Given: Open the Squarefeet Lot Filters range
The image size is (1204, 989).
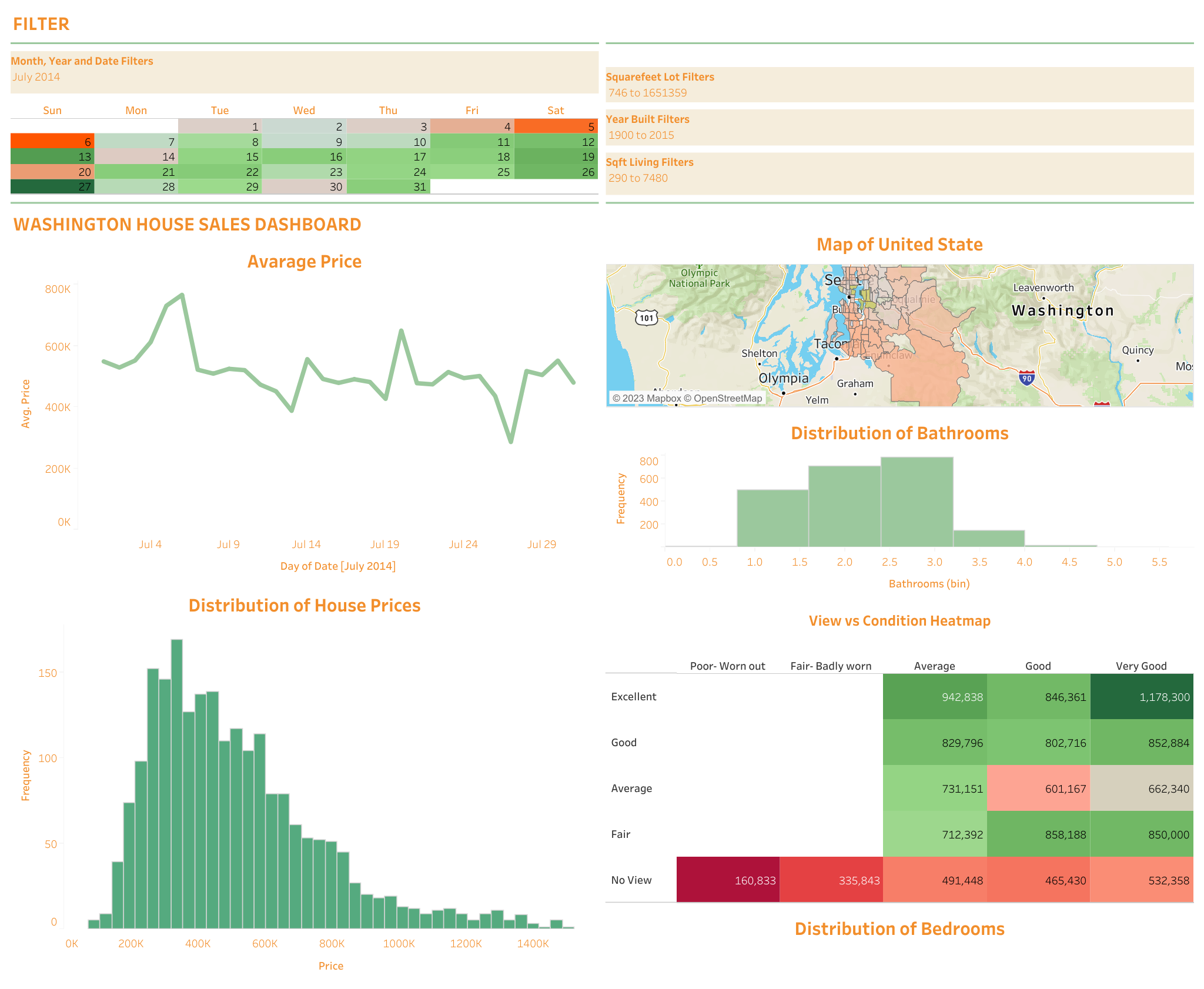Looking at the screenshot, I should [647, 93].
